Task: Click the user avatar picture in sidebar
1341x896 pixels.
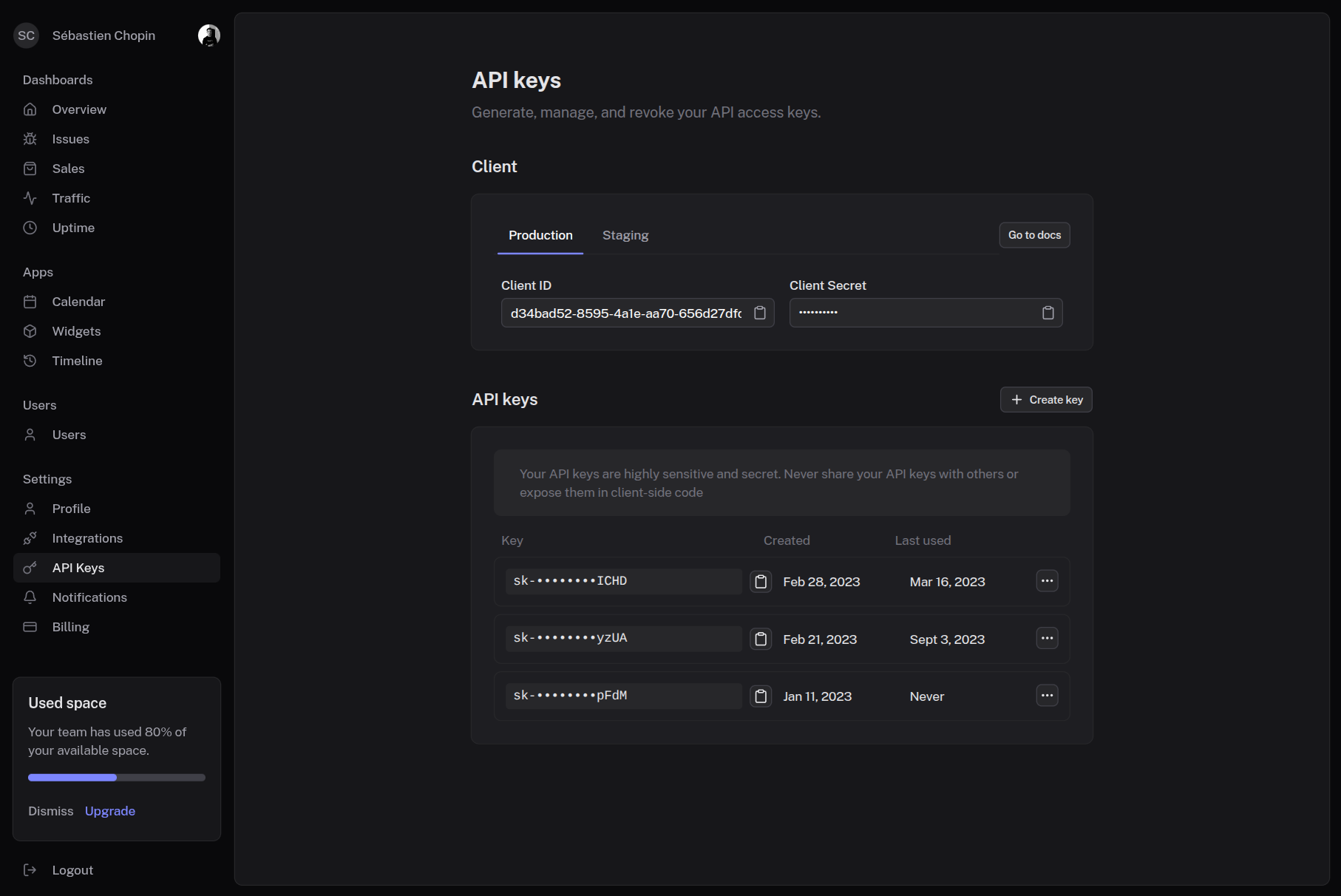Action: coord(209,35)
